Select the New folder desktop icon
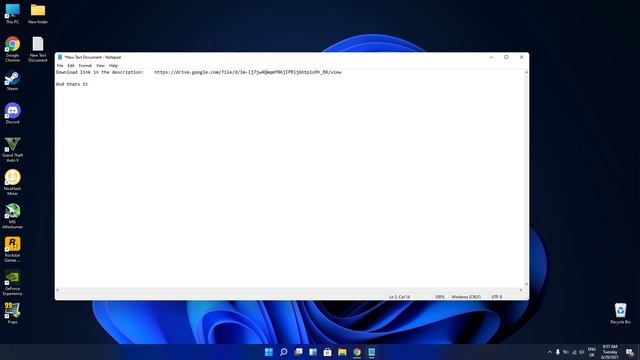 [x=38, y=13]
